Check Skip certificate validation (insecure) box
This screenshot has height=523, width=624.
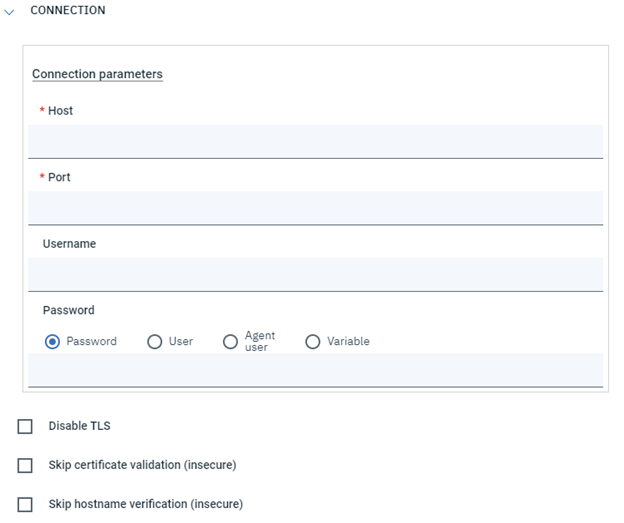point(26,466)
